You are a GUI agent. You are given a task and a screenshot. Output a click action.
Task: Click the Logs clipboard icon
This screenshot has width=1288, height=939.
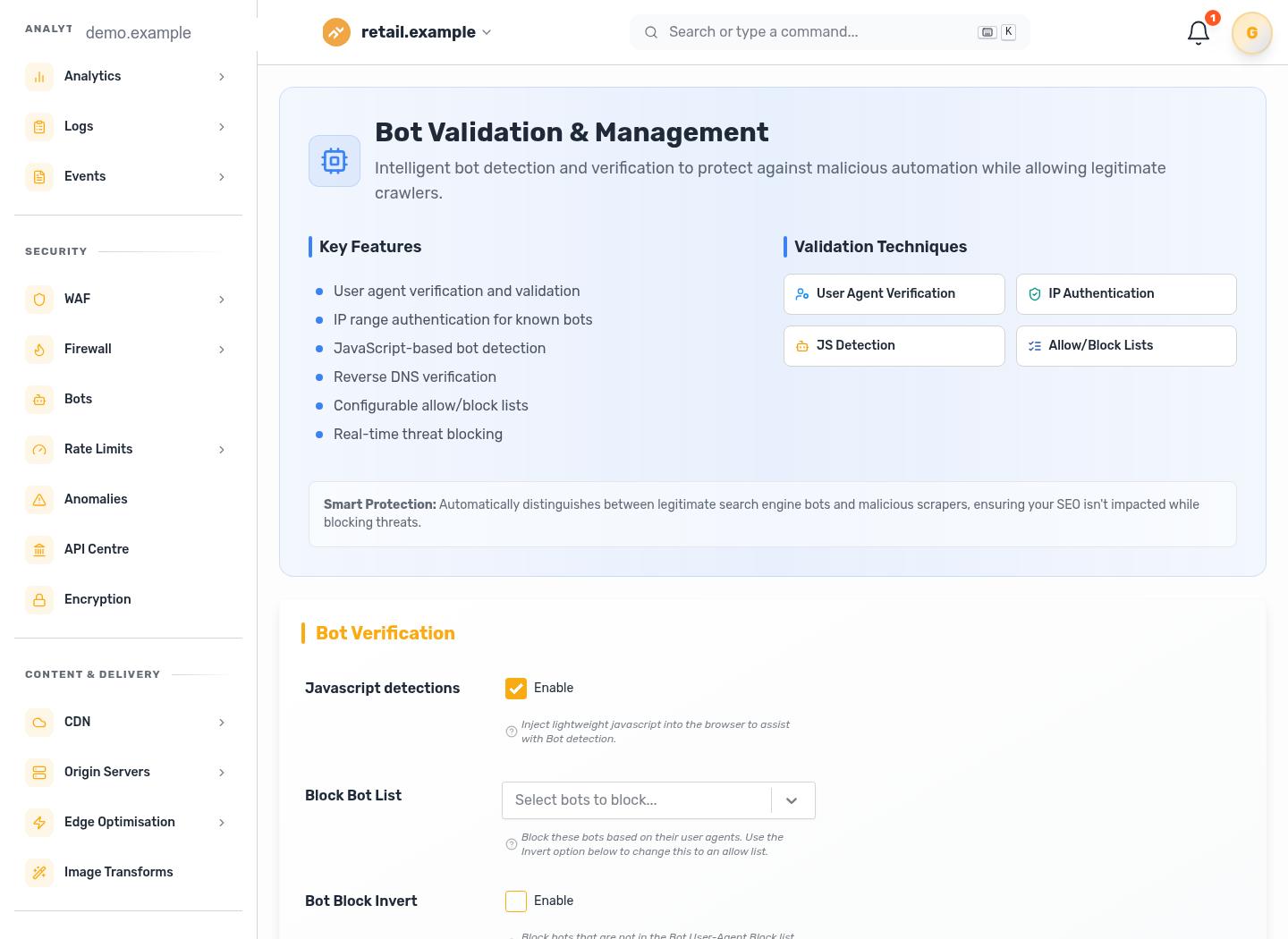(39, 127)
